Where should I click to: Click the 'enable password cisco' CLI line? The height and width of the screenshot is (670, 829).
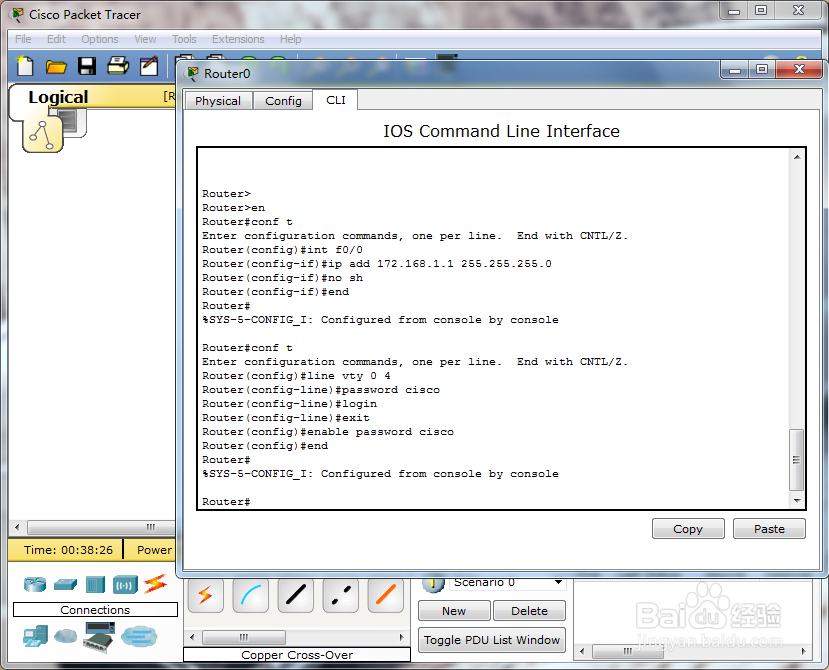328,432
